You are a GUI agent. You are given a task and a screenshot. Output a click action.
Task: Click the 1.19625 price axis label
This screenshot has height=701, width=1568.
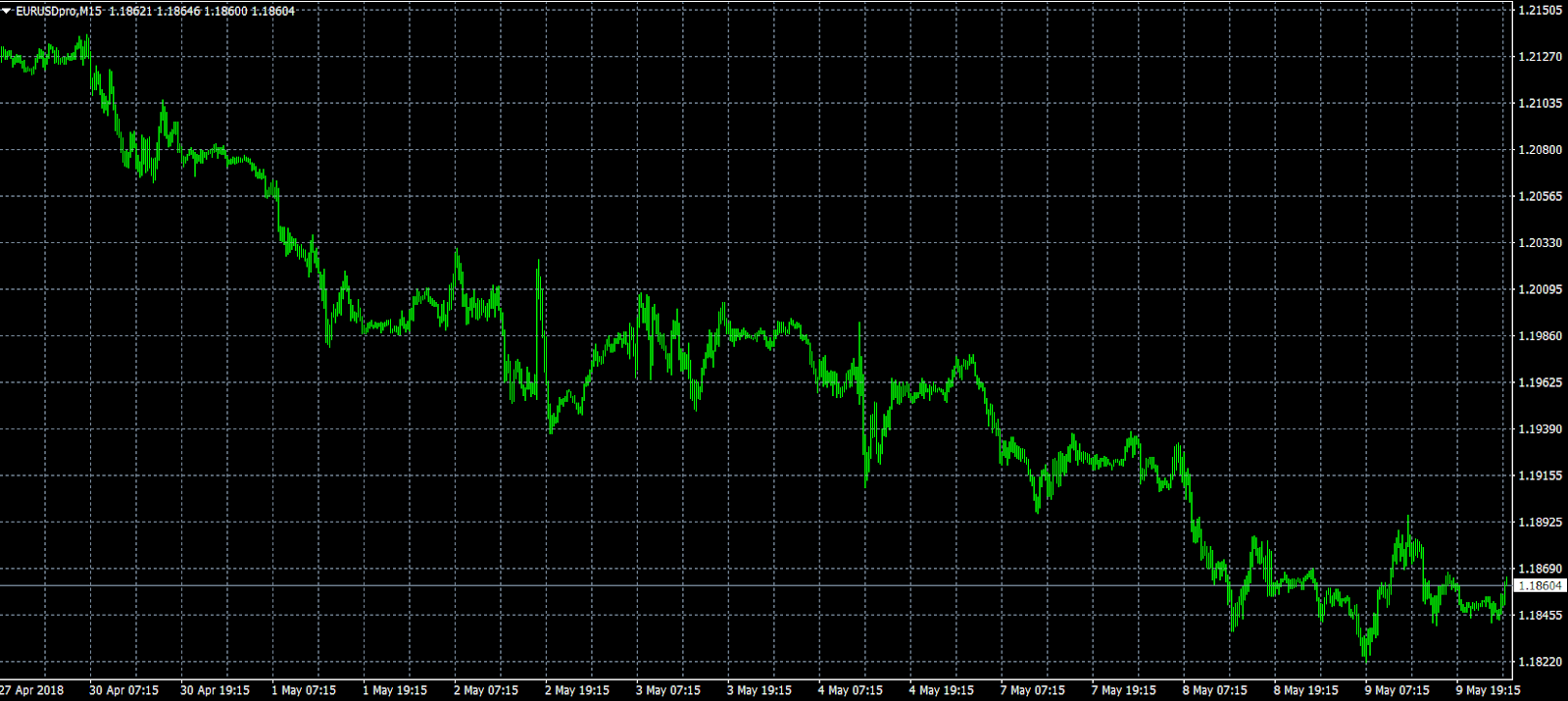[1540, 382]
